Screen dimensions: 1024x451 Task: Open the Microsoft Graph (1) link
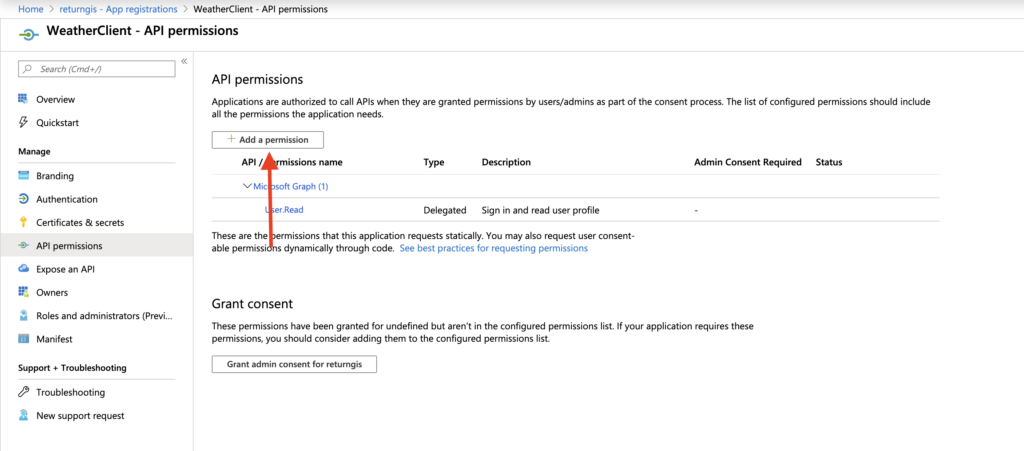tap(291, 186)
